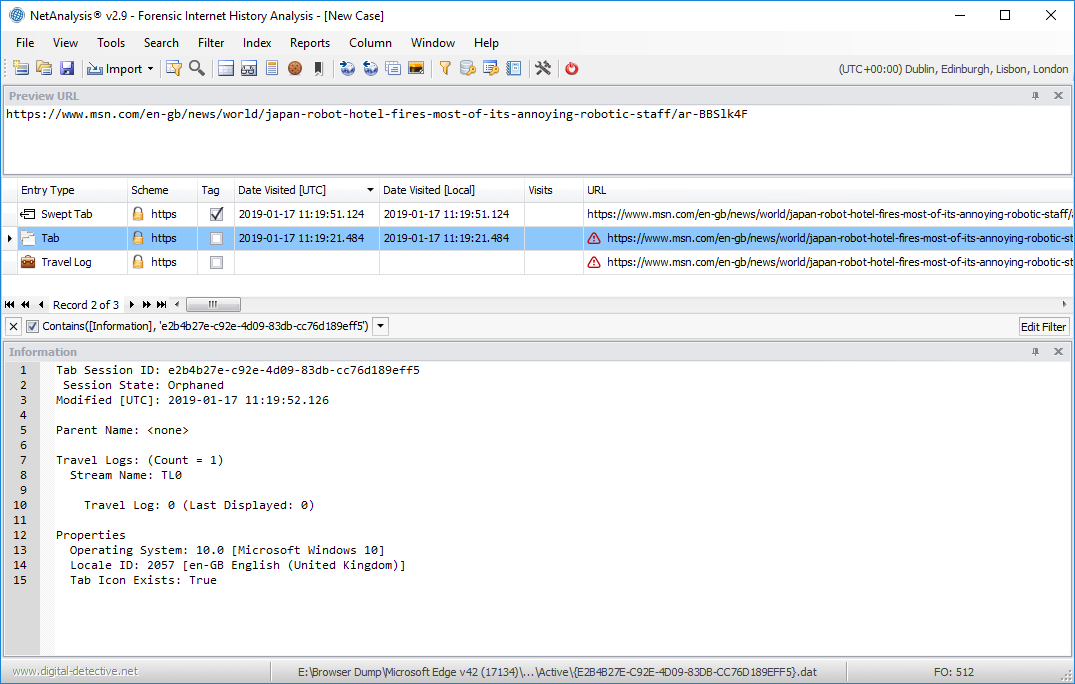Screen dimensions: 1075x684
Task: Open the Column menu
Action: click(x=370, y=42)
